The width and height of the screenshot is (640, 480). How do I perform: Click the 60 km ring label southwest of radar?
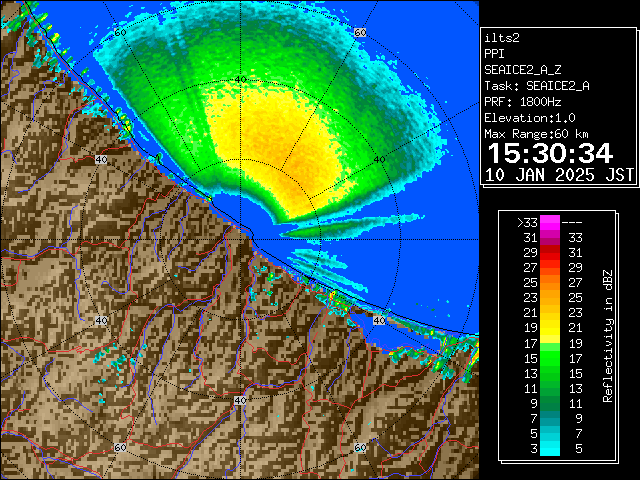tap(120, 447)
